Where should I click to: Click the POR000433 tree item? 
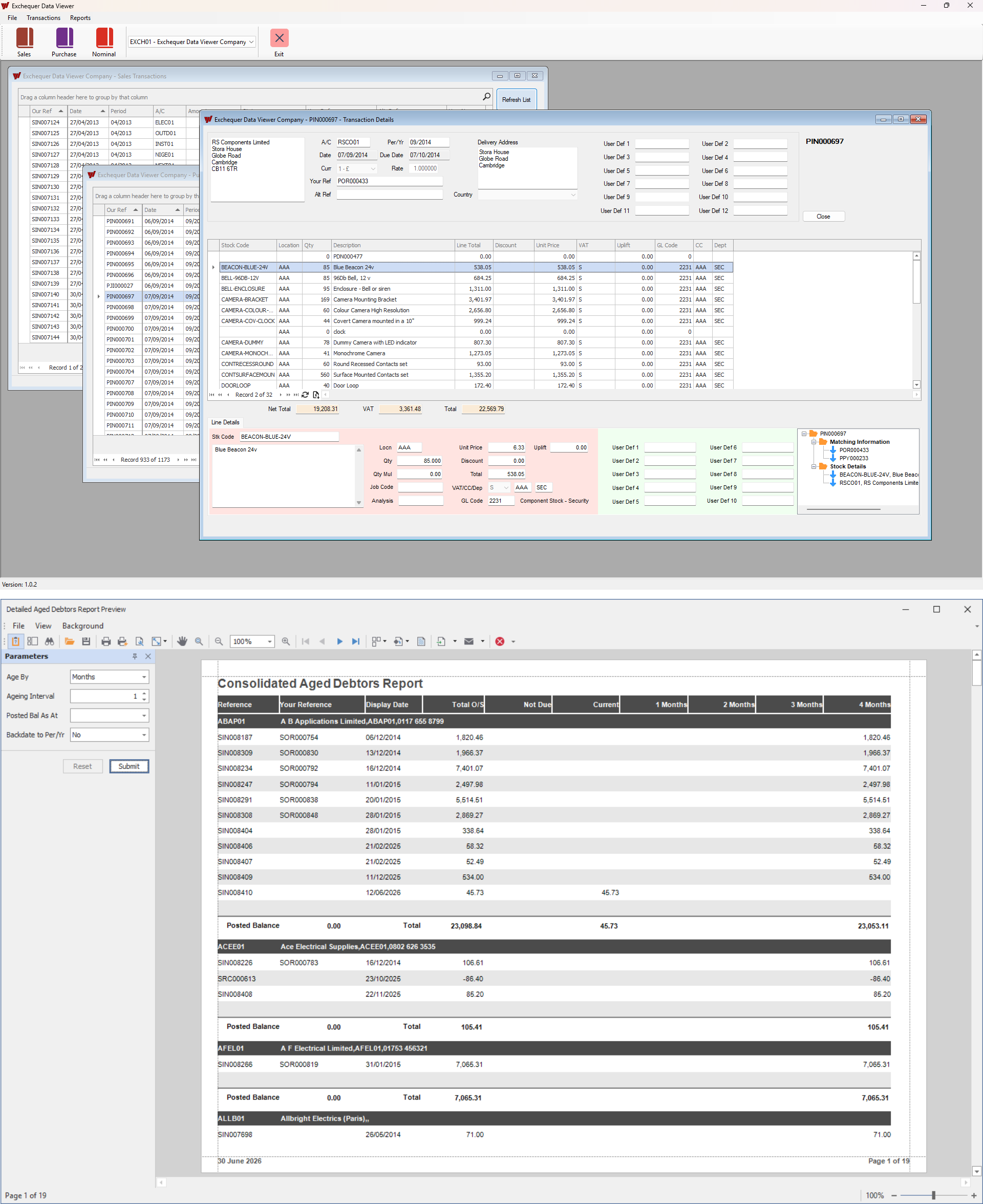pyautogui.click(x=854, y=450)
